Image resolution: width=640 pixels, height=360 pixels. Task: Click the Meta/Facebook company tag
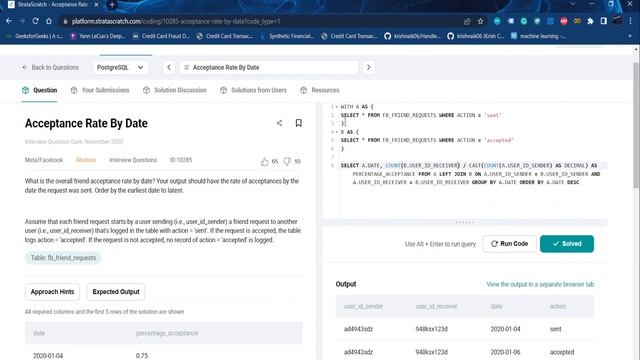point(44,160)
